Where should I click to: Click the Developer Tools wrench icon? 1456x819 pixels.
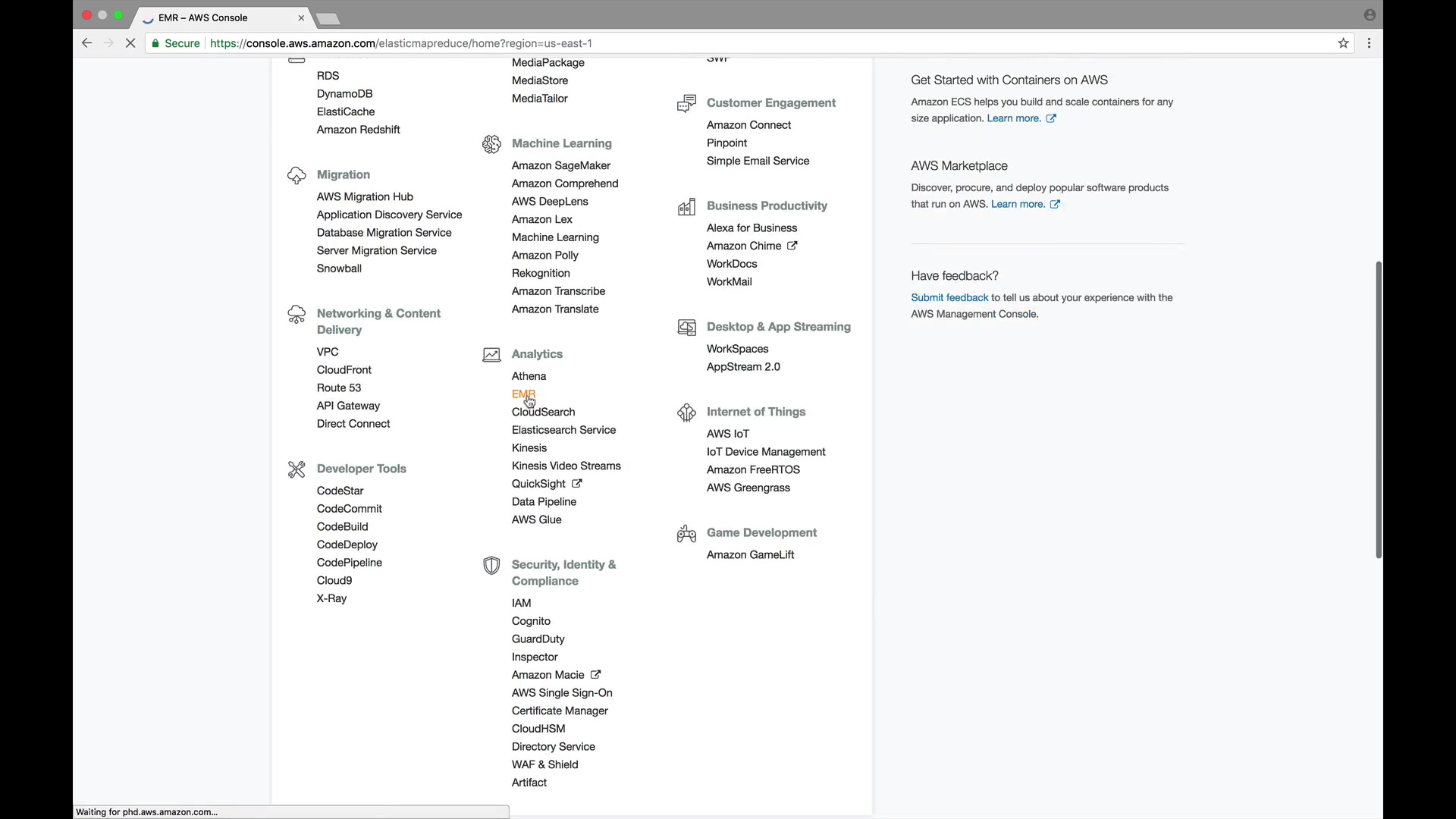click(297, 469)
